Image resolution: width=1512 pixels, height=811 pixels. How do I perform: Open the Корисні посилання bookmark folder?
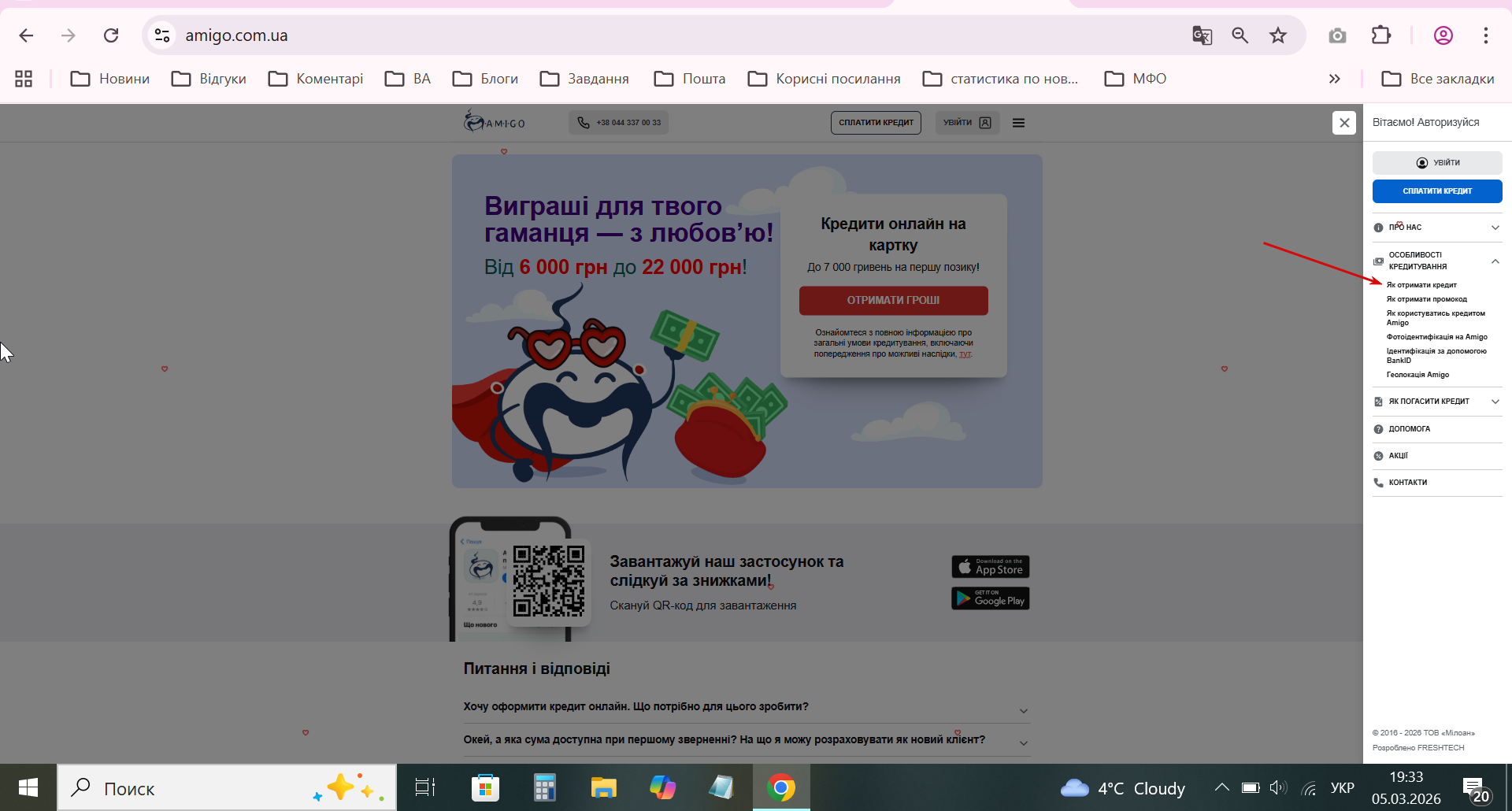click(x=824, y=79)
